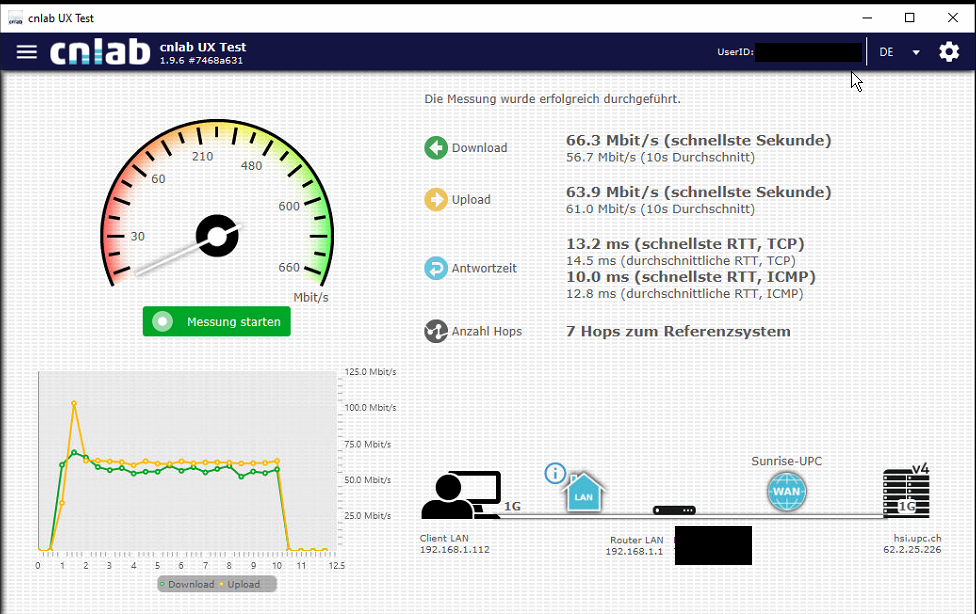Click the reference server rack icon
976x614 pixels.
click(906, 493)
